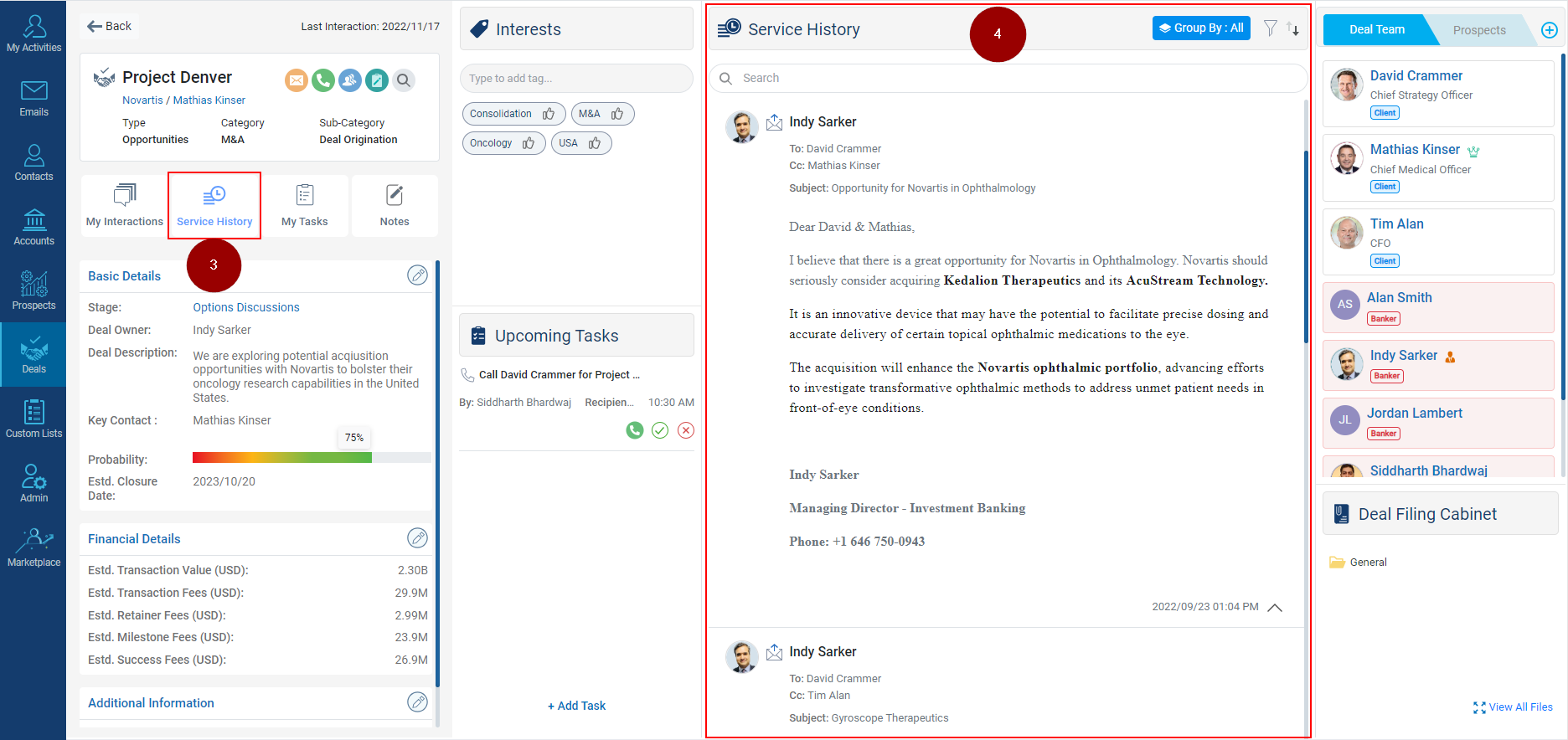Click the Estd. Transaction Value 2.30B
Screen dimensions: 1568x740
point(412,570)
